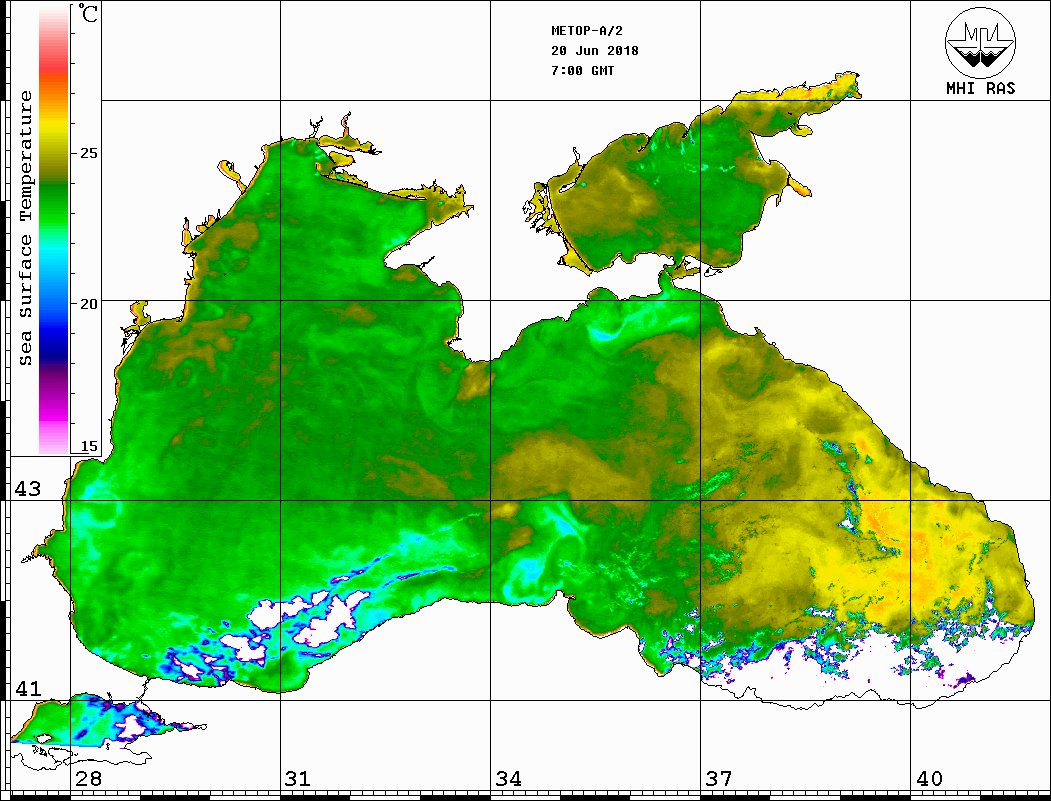The image size is (1051, 801).
Task: Click the 'Sea Surface Temperature' vertical label
Action: (x=25, y=229)
